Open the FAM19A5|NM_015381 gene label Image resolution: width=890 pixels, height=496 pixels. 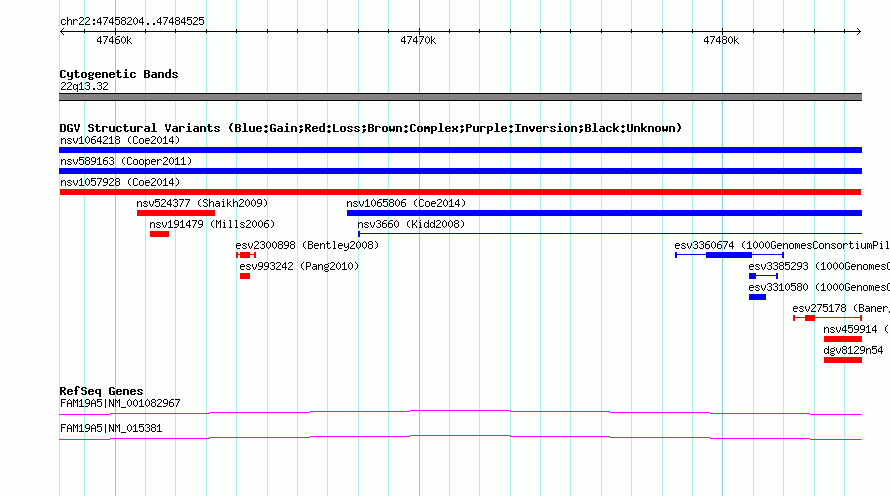tap(111, 428)
